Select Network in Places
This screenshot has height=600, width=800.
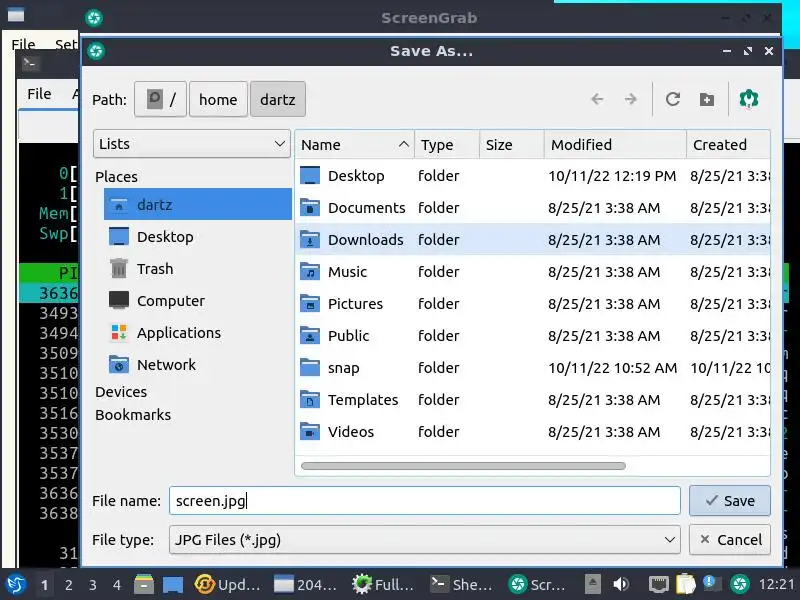197,365
